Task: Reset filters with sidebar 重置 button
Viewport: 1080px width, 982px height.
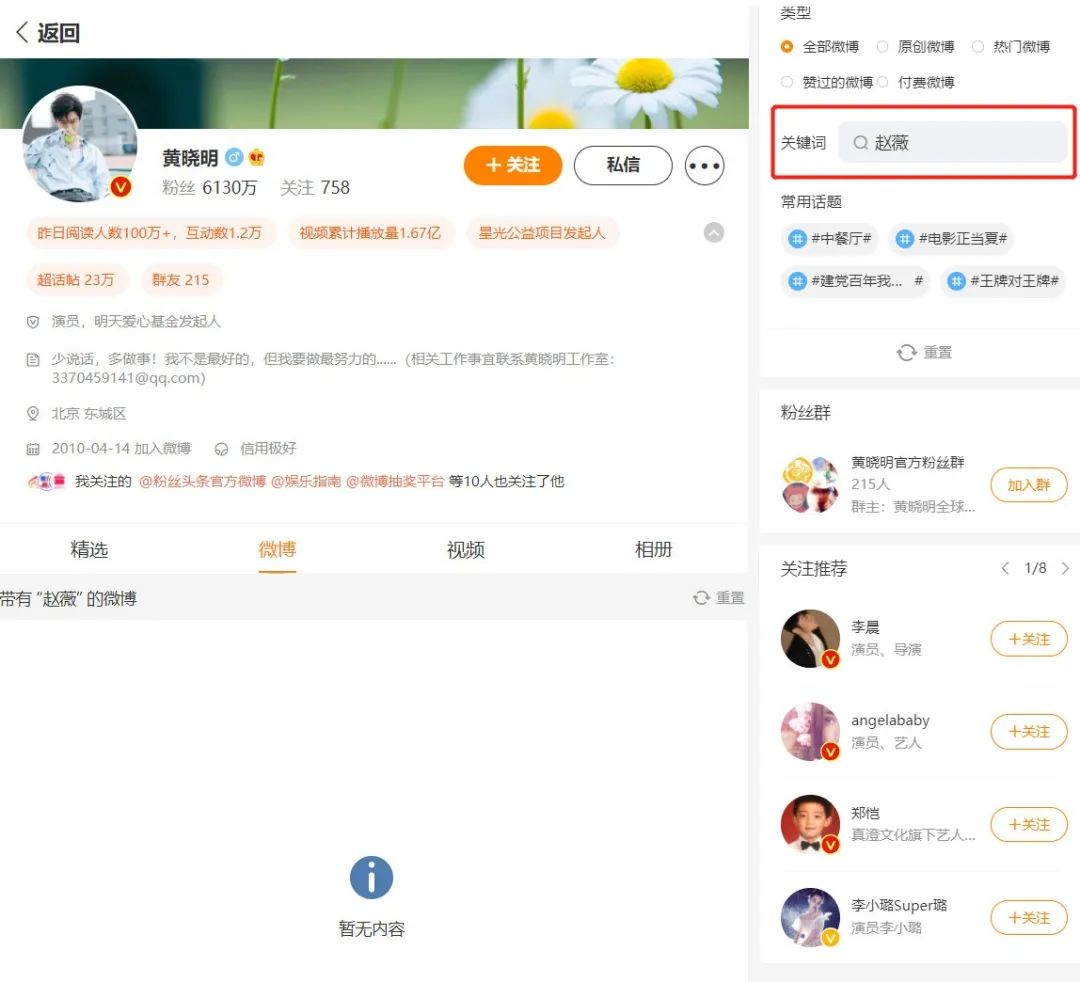Action: pos(924,353)
